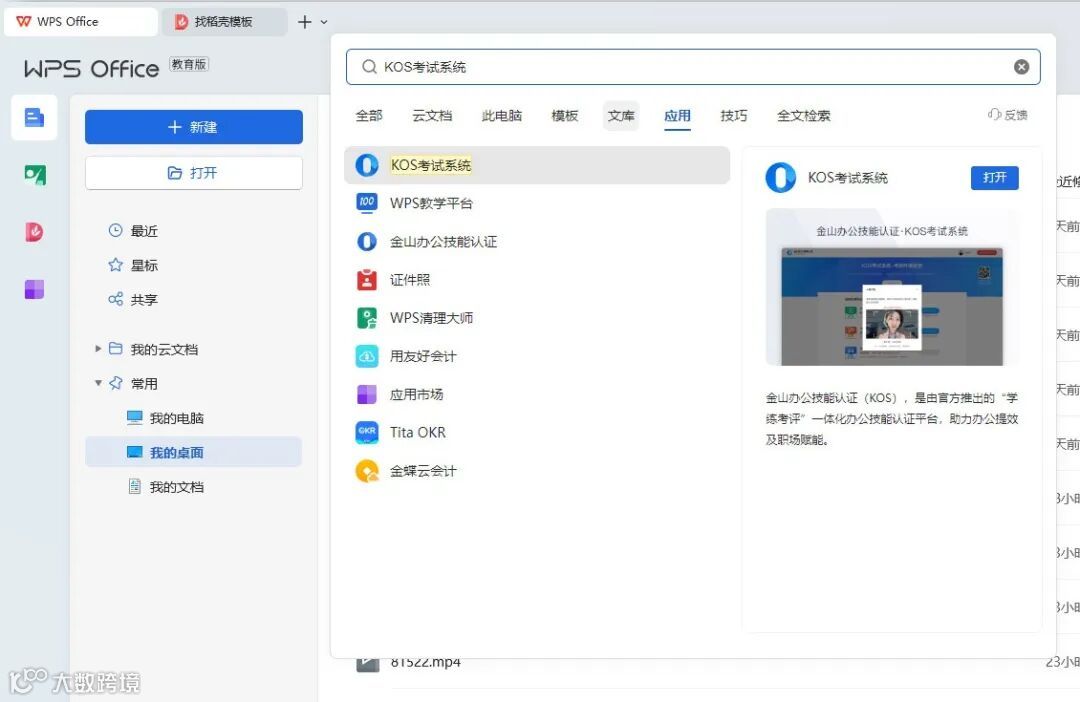Viewport: 1080px width, 702px height.
Task: Click the KOS考试系统 result icon
Action: 366,165
